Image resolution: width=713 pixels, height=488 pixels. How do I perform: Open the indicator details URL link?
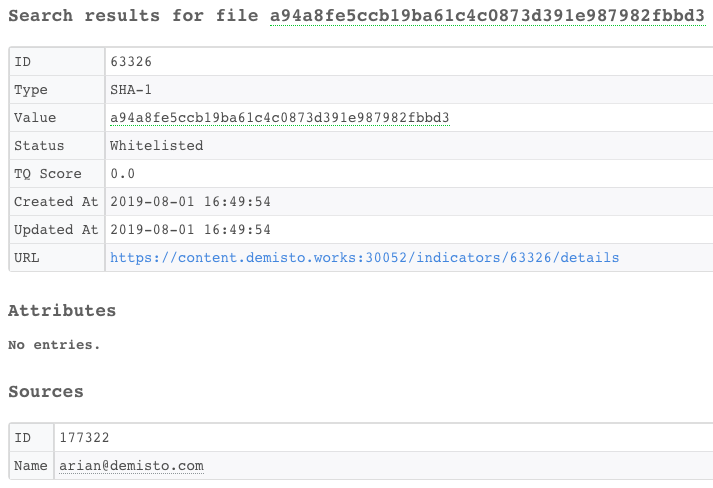tap(364, 258)
